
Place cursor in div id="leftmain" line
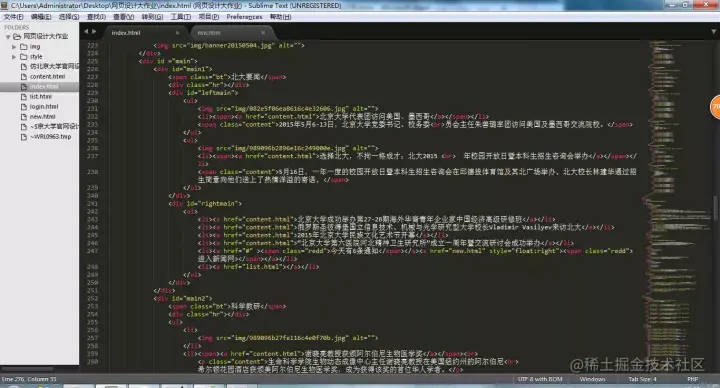[x=203, y=93]
